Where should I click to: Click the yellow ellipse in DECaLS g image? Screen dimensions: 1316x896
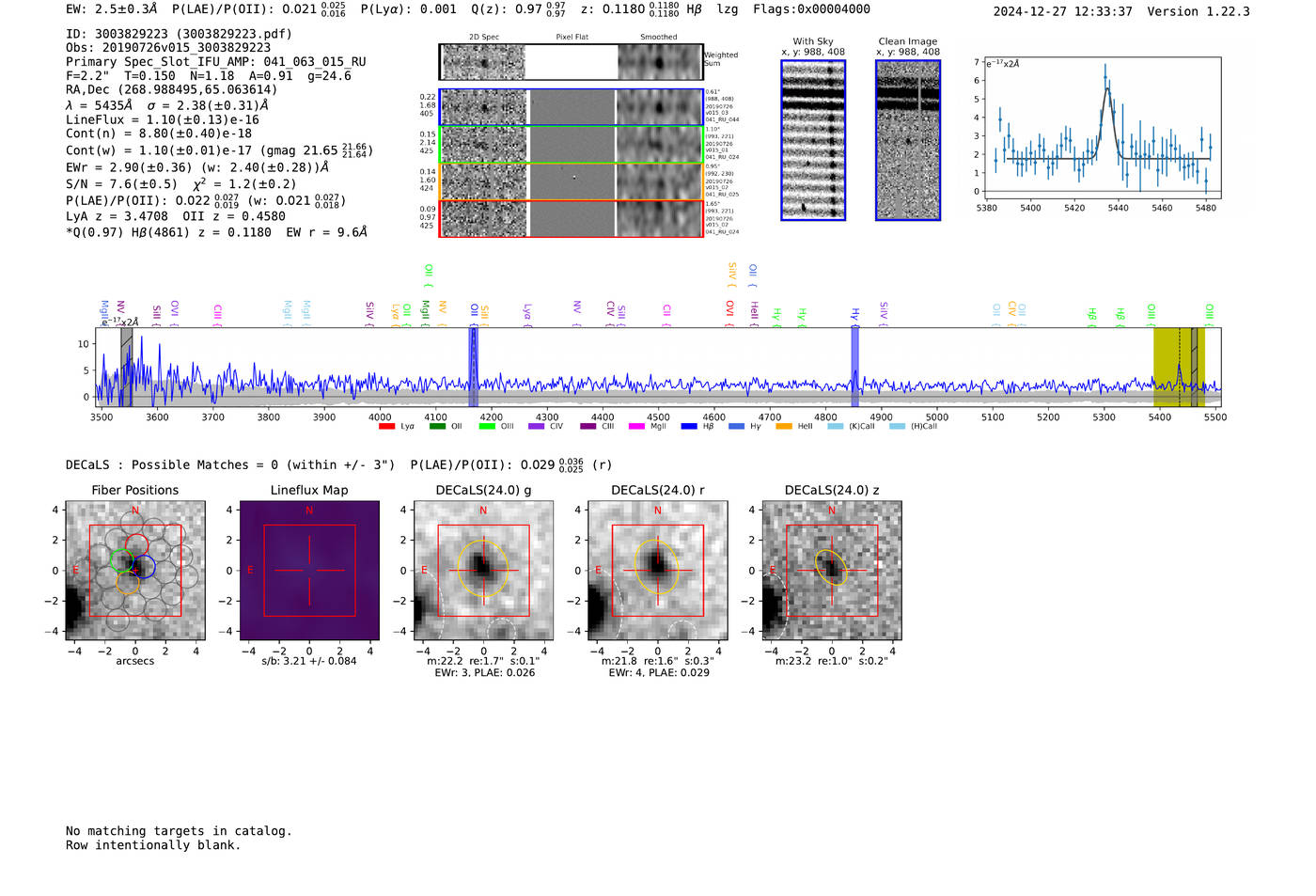(x=483, y=567)
